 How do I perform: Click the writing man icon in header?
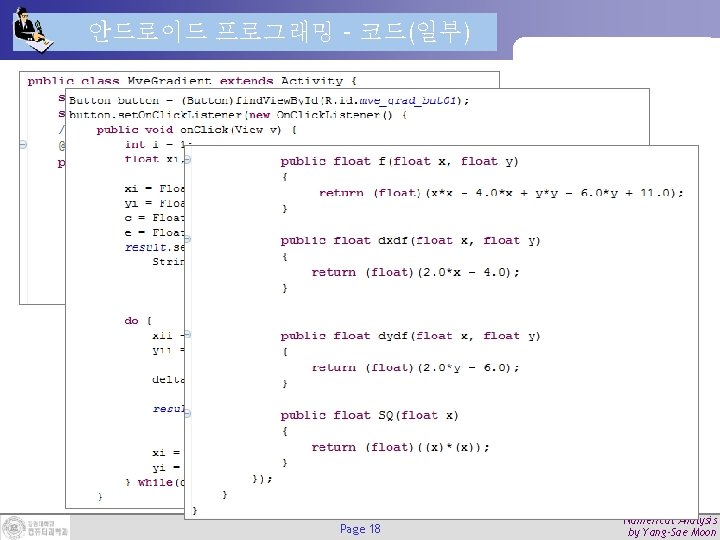click(x=33, y=29)
